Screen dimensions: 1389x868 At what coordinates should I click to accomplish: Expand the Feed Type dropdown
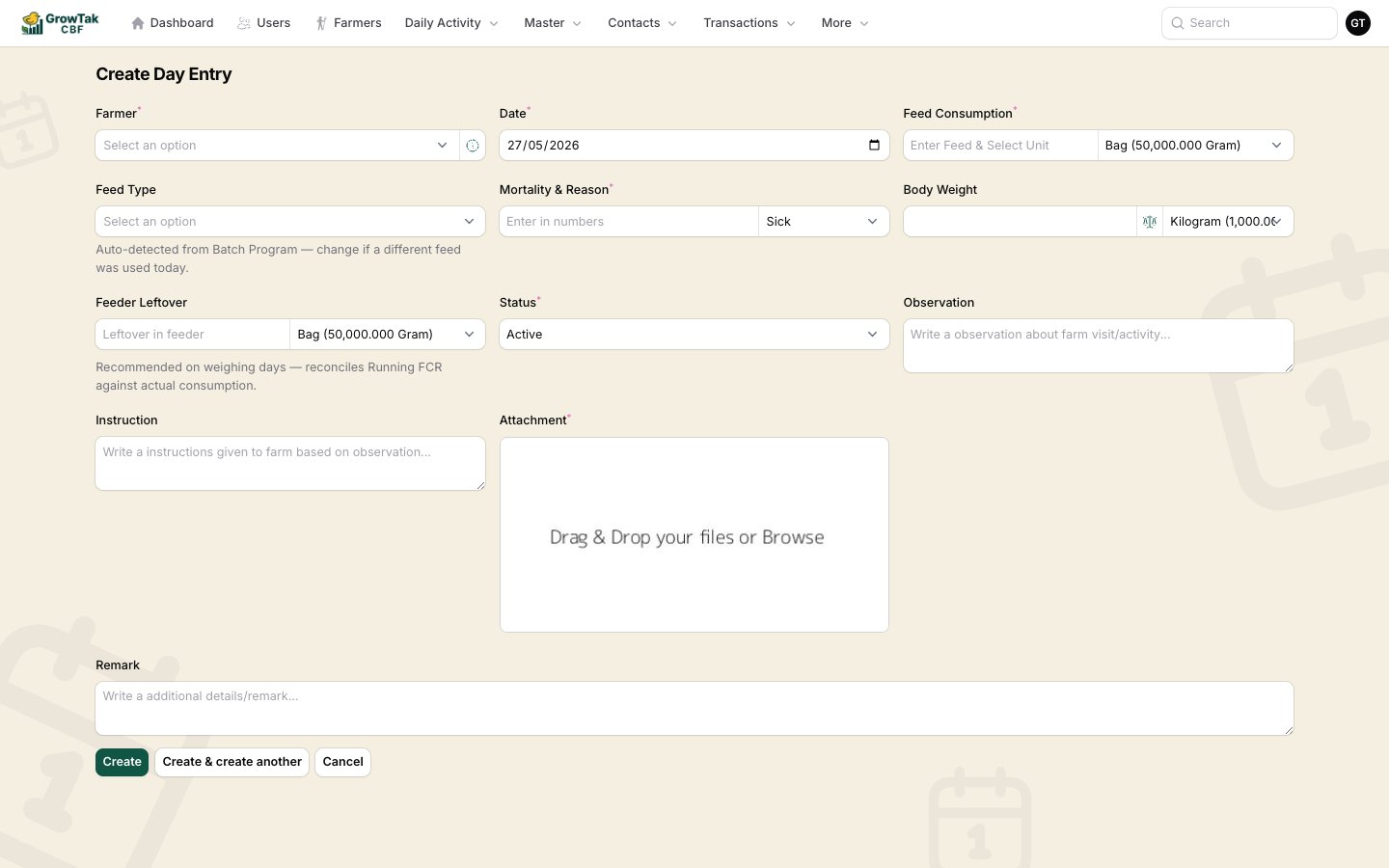(290, 222)
